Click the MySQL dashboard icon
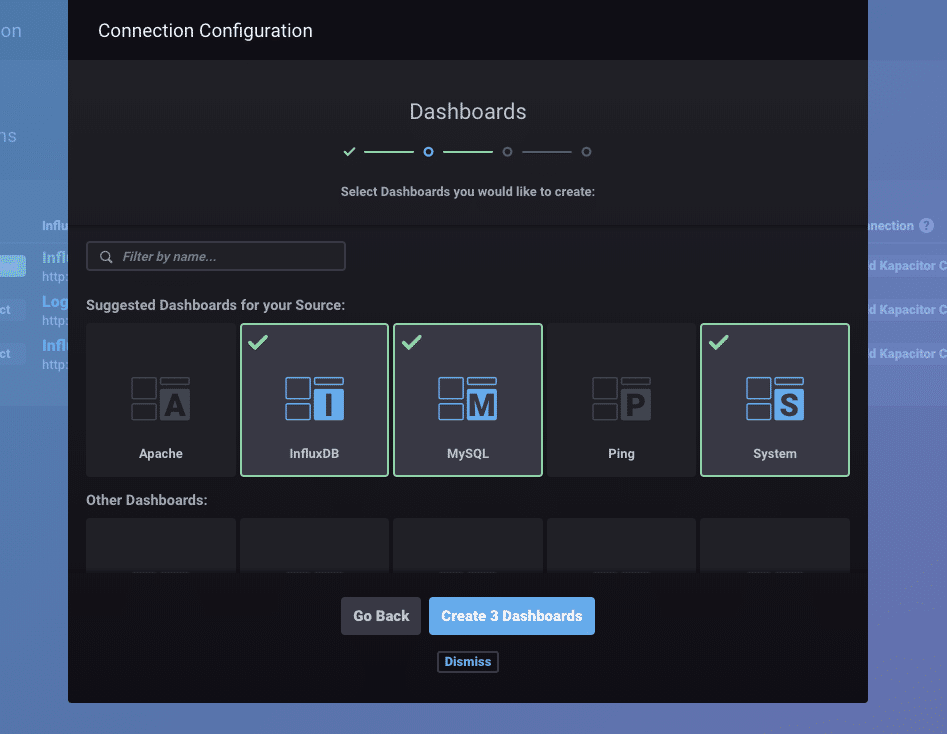 (468, 398)
